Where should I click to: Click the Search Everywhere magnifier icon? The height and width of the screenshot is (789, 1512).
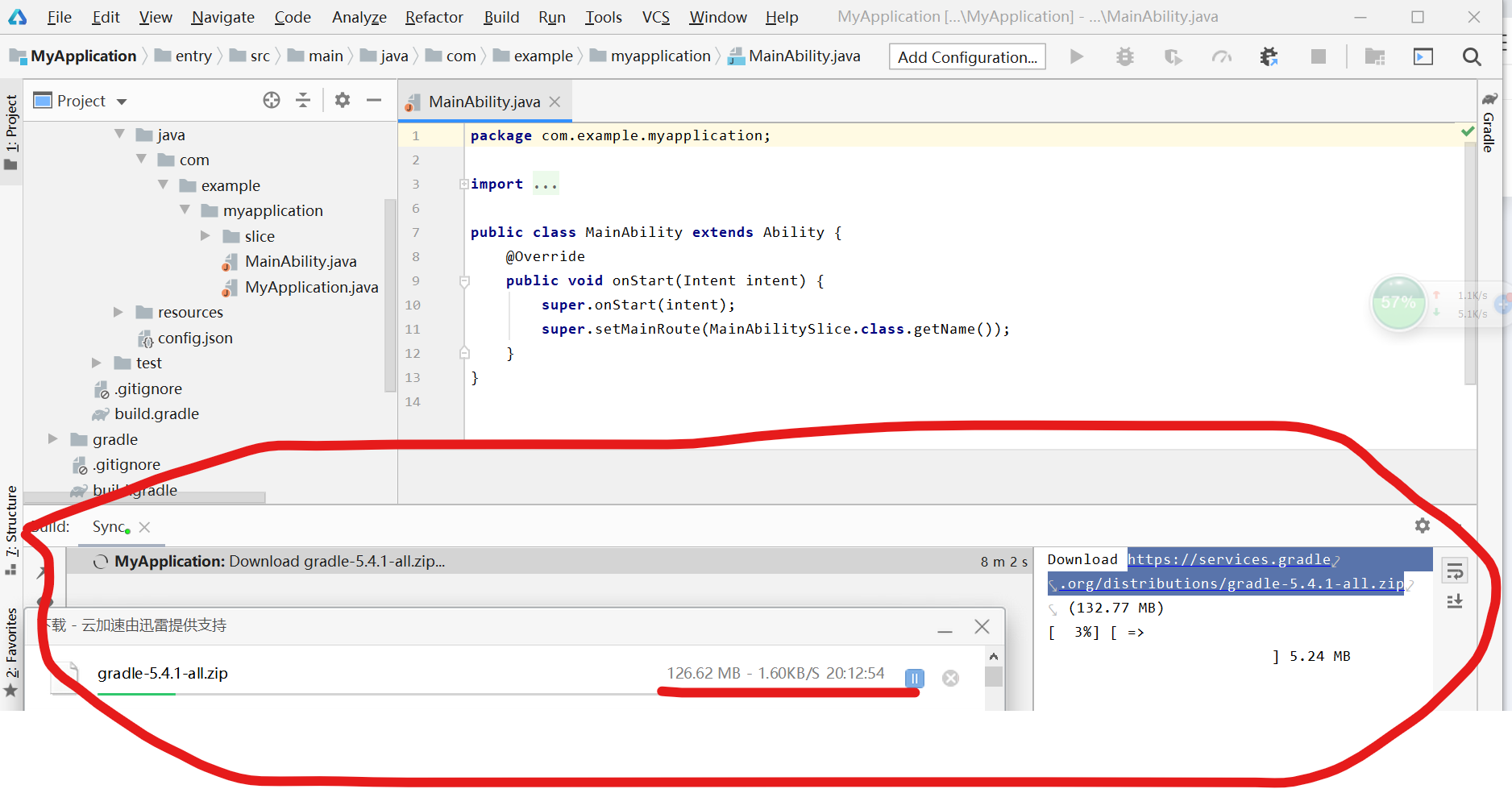point(1472,56)
